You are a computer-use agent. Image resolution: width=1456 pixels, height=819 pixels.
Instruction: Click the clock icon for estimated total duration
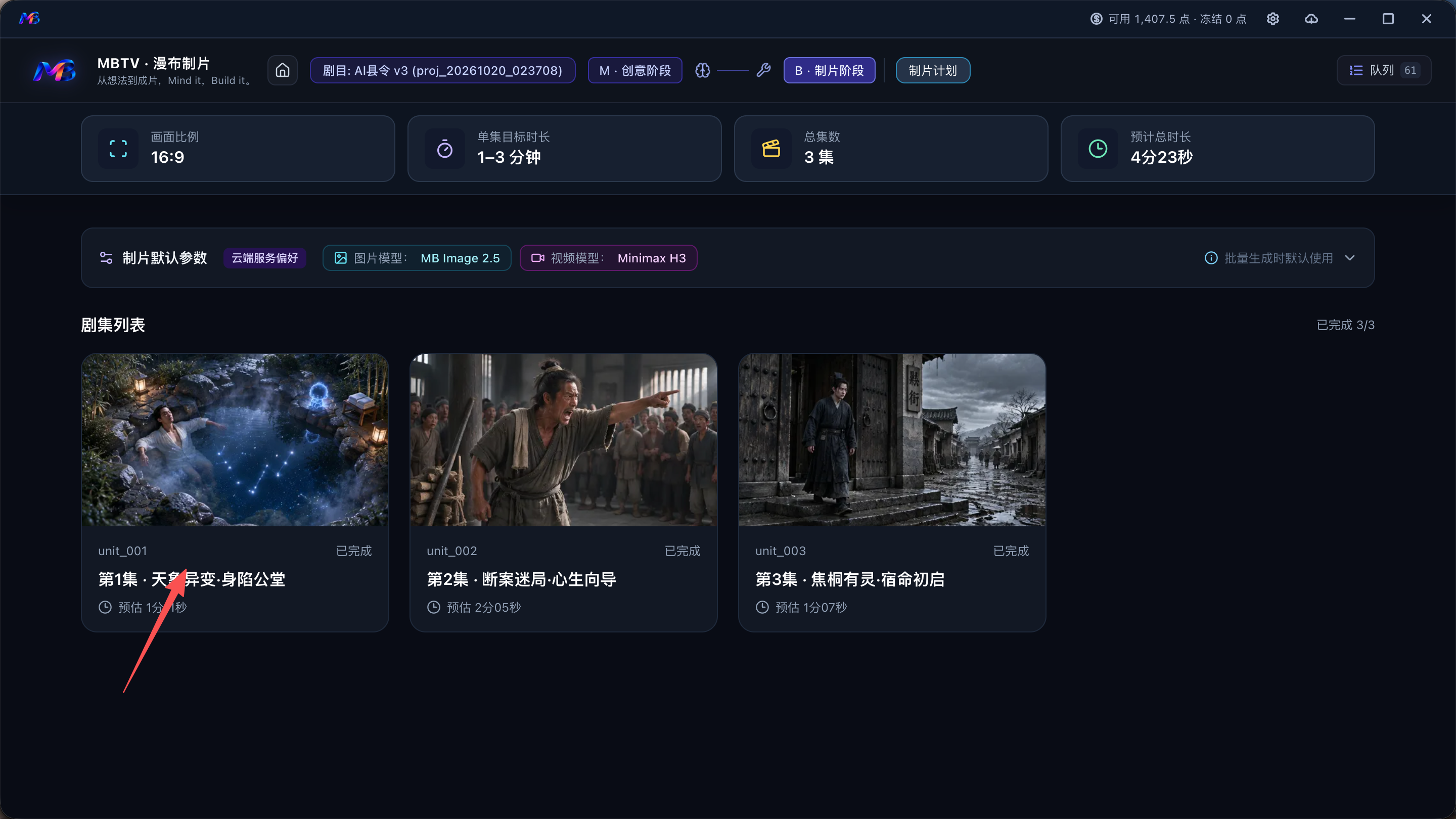click(x=1098, y=149)
